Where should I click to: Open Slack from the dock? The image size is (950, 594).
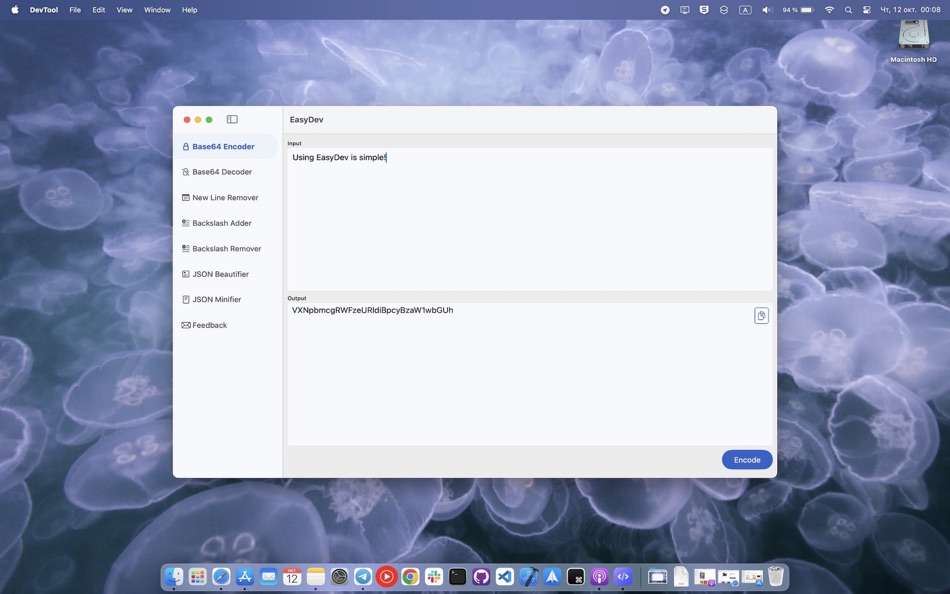click(434, 576)
